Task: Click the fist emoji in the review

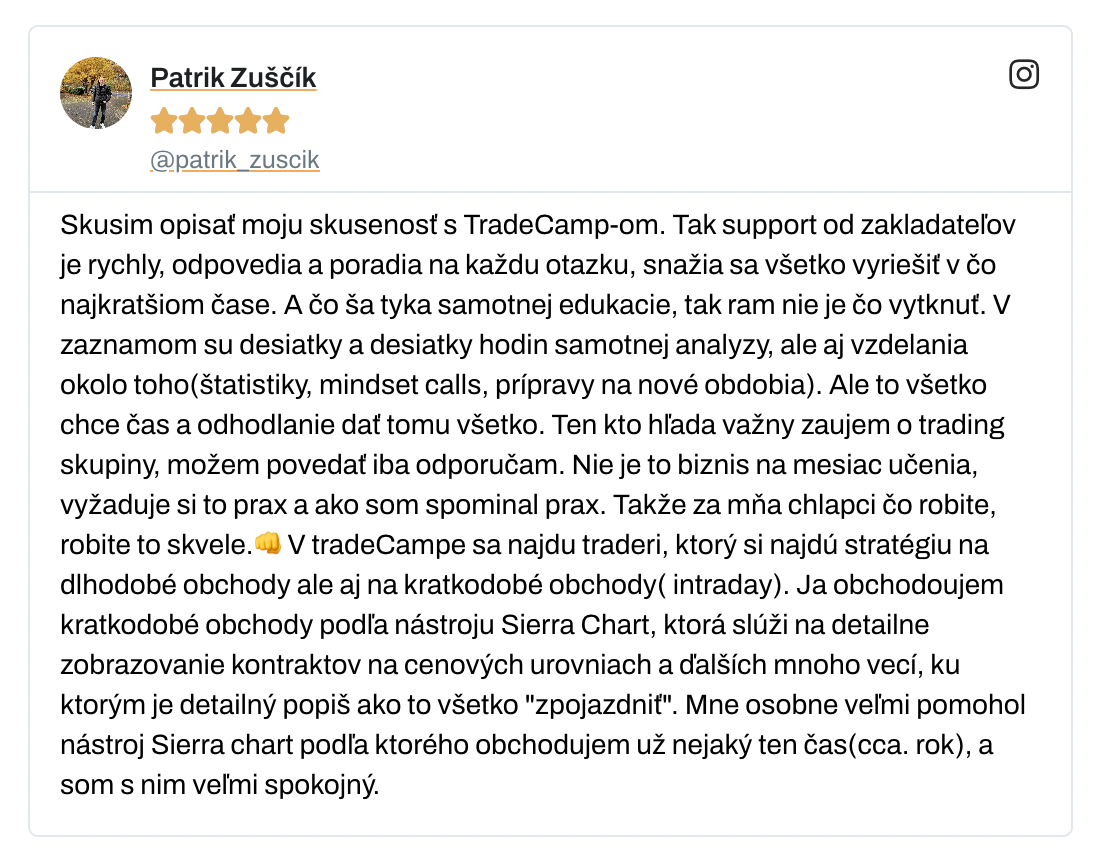Action: (268, 543)
